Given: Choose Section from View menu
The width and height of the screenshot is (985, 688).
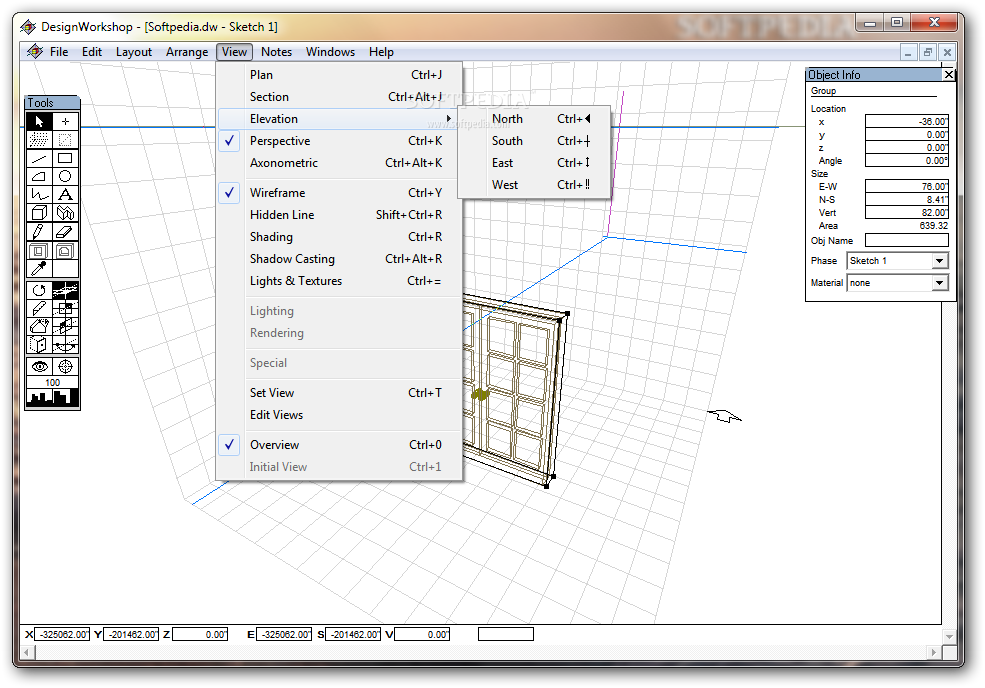Looking at the screenshot, I should [x=340, y=97].
